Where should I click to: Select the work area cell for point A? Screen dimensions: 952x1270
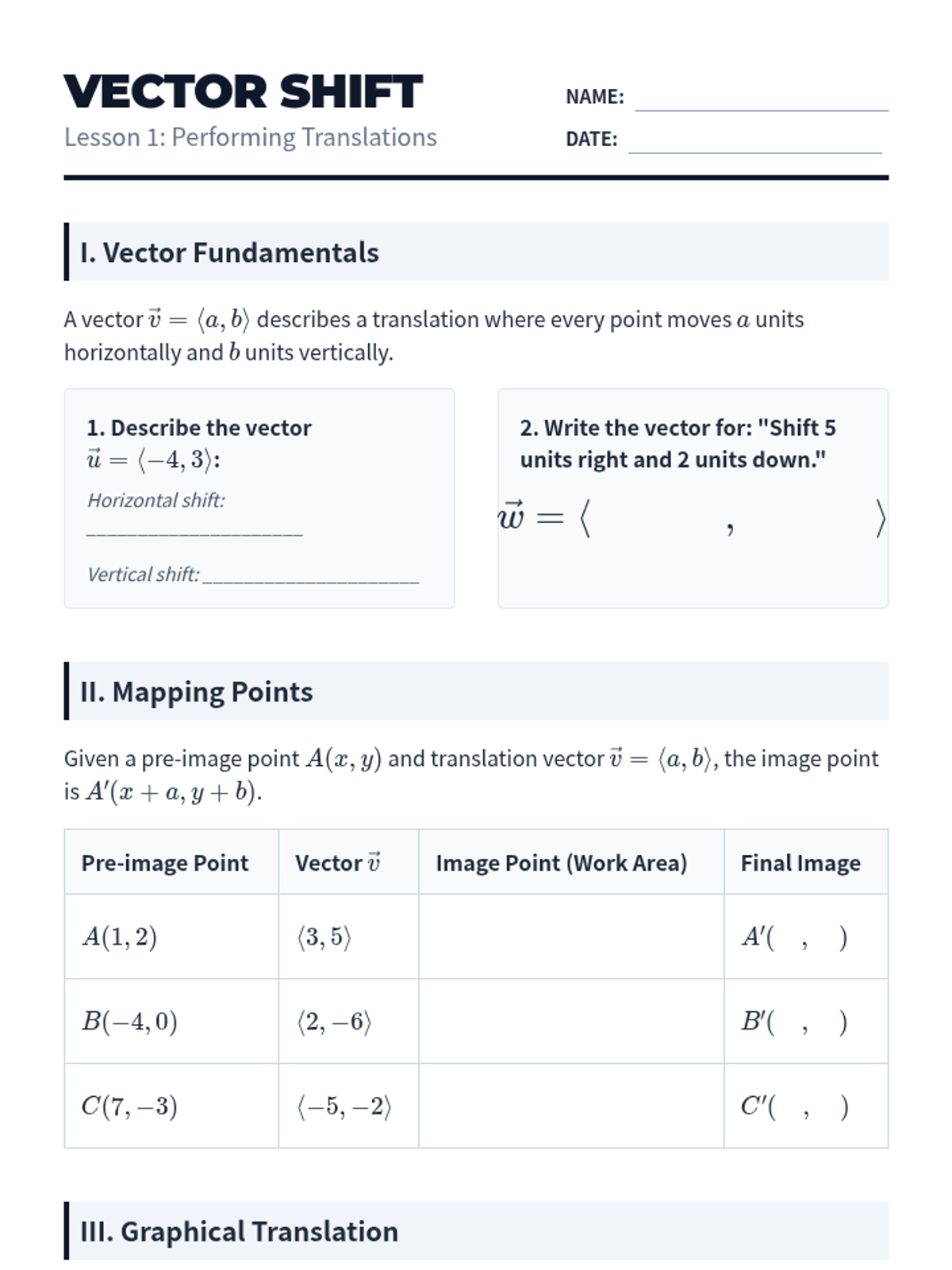tap(571, 937)
